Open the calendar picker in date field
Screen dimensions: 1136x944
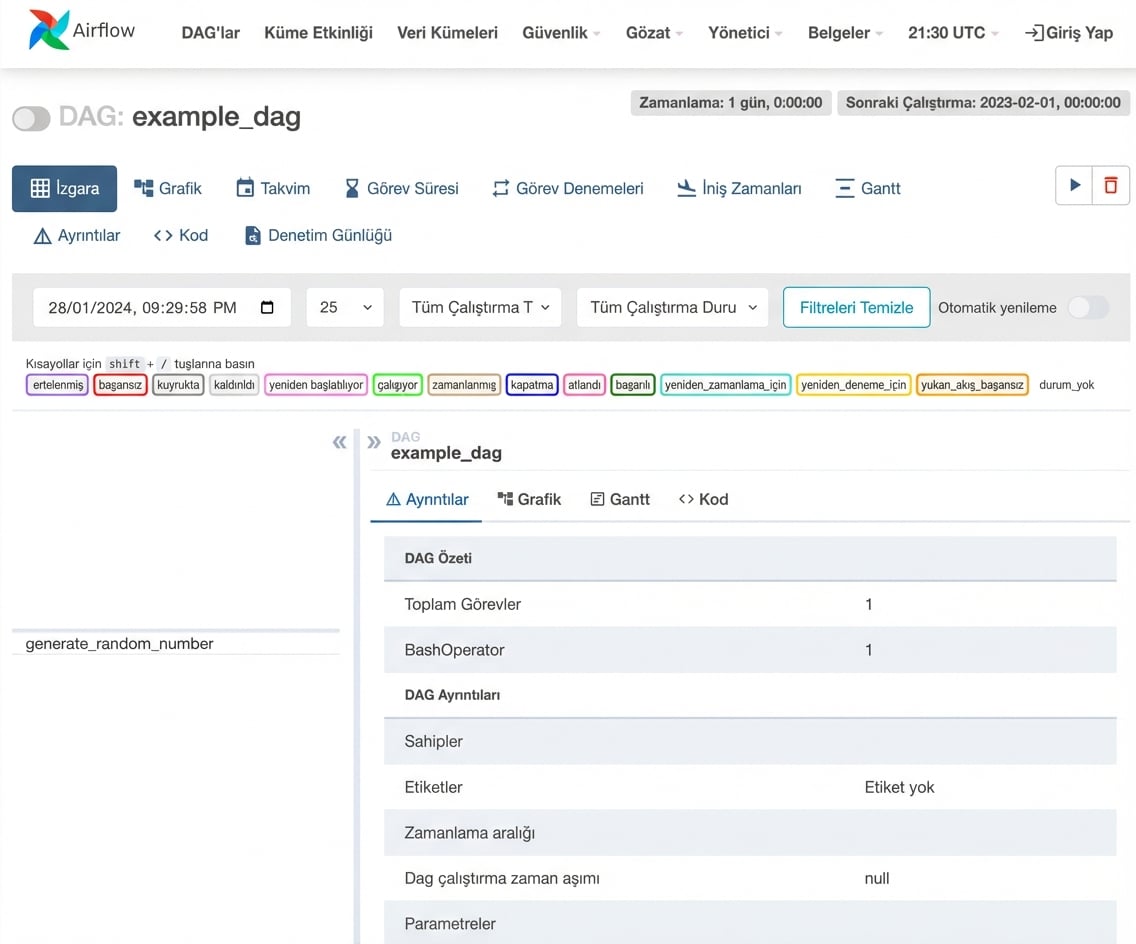coord(267,308)
